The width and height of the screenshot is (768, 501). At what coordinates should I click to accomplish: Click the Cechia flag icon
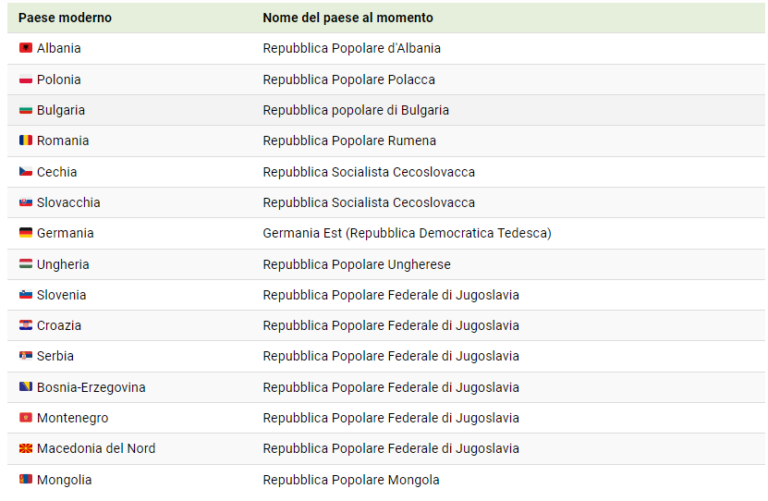(25, 172)
